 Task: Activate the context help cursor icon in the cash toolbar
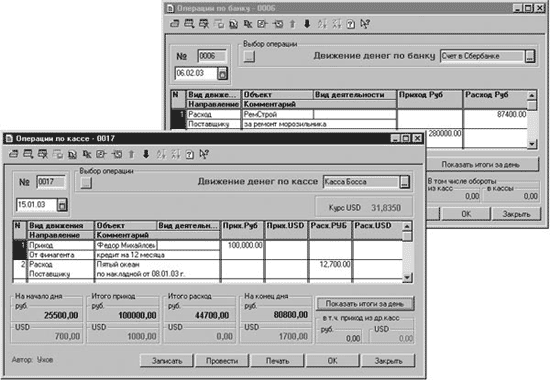click(204, 154)
